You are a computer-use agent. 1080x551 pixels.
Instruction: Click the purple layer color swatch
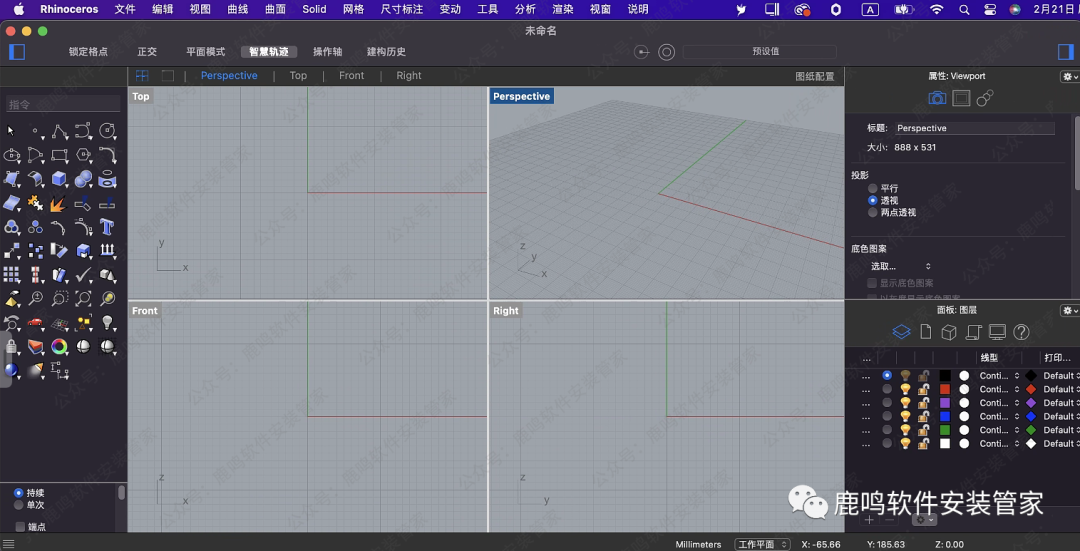click(x=945, y=403)
